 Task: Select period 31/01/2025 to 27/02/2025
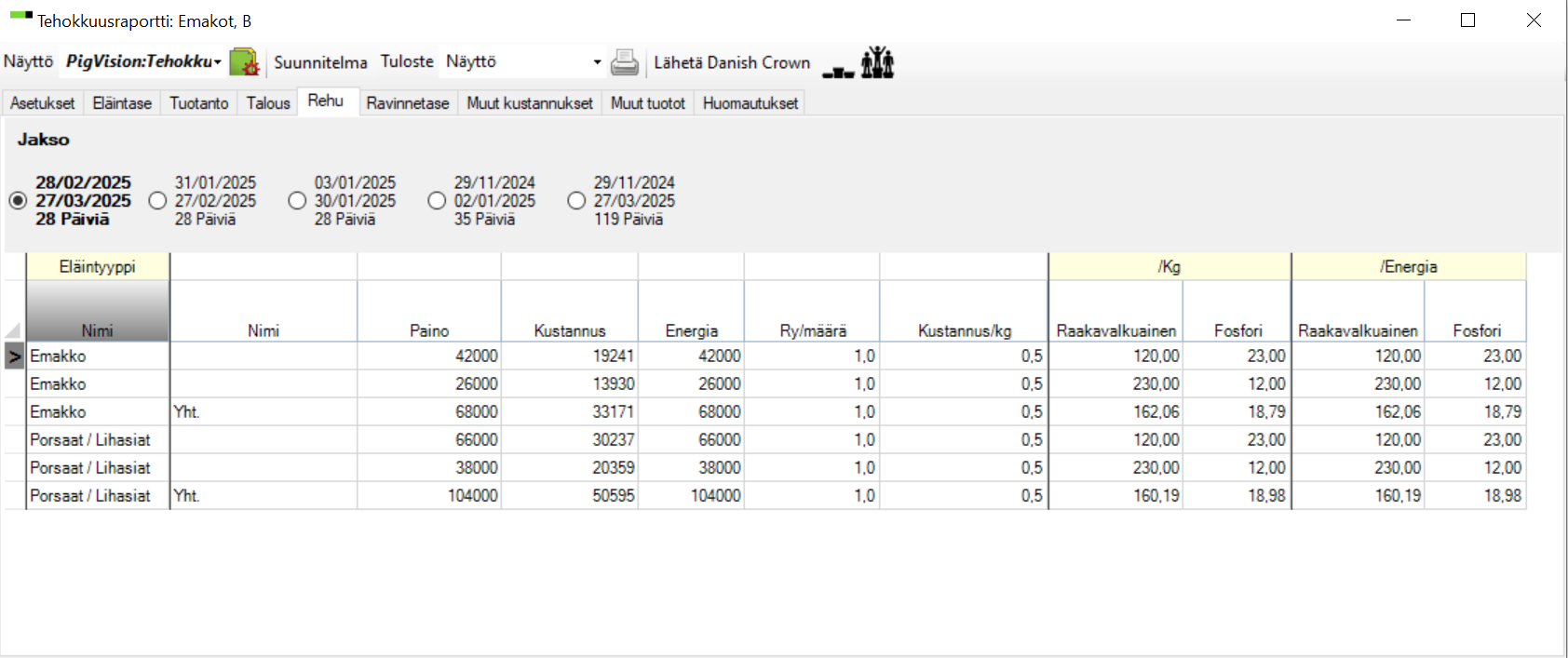[157, 200]
